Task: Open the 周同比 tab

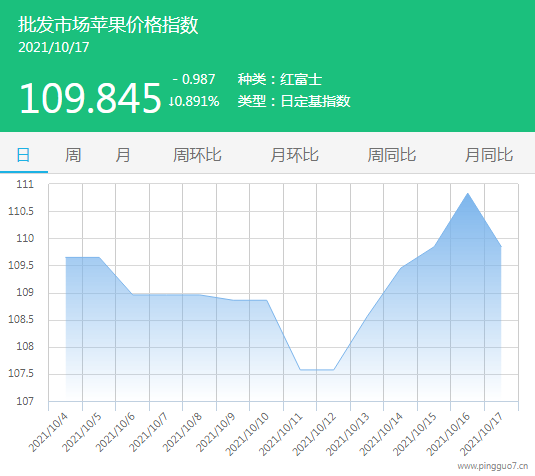Action: pyautogui.click(x=391, y=155)
